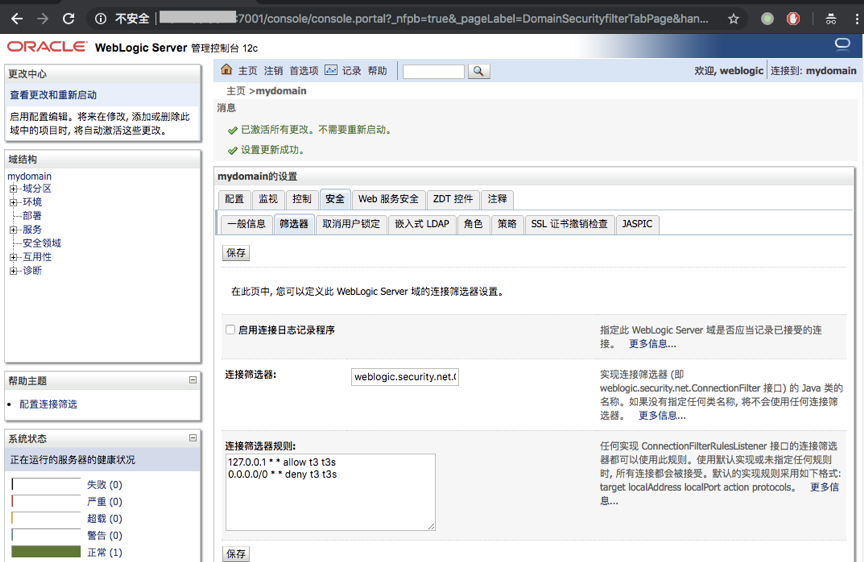Enable the 启用连接日志记录程序 checkbox
This screenshot has height=562, width=864.
(x=230, y=329)
